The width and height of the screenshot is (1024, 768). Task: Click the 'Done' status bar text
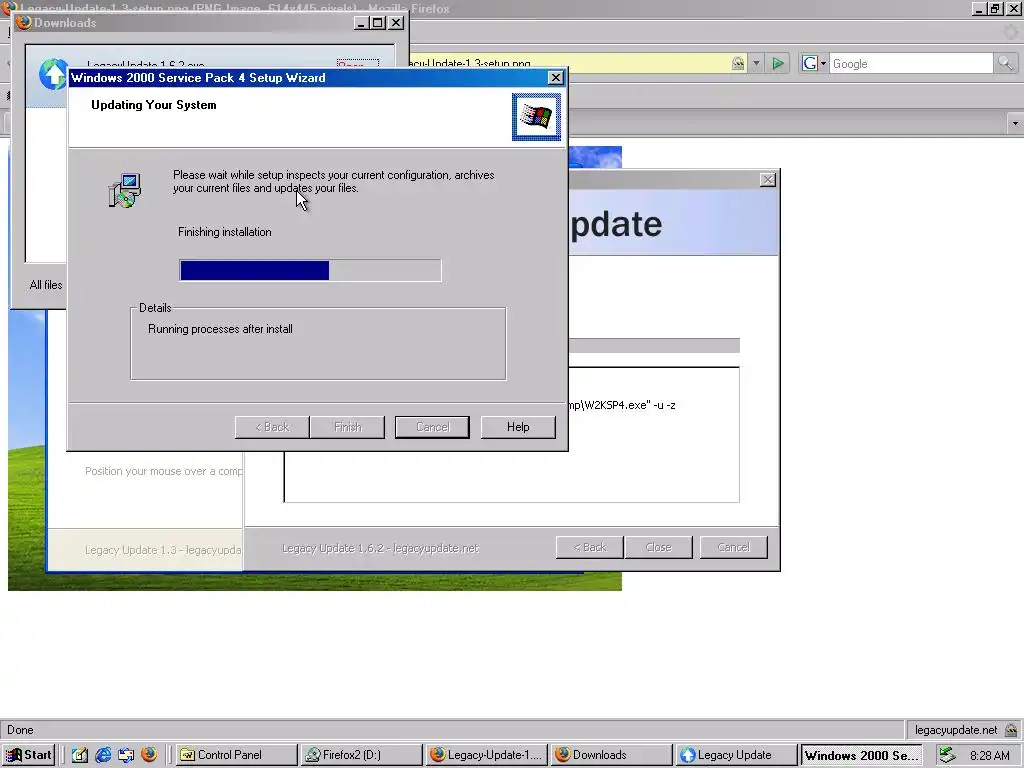point(20,730)
